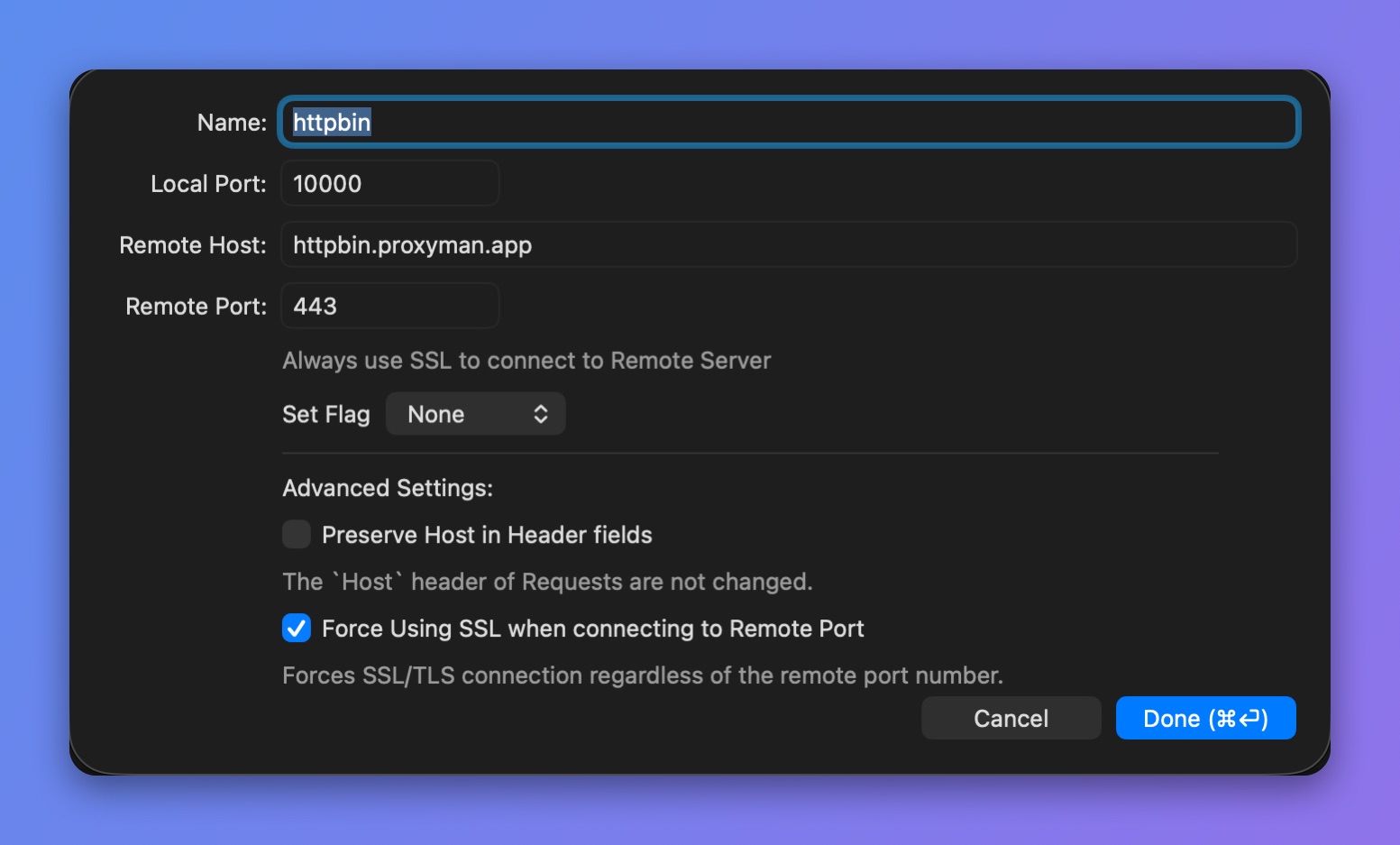This screenshot has height=845, width=1400.
Task: Enable Preserve Host in Header fields checkbox
Action: pos(297,534)
